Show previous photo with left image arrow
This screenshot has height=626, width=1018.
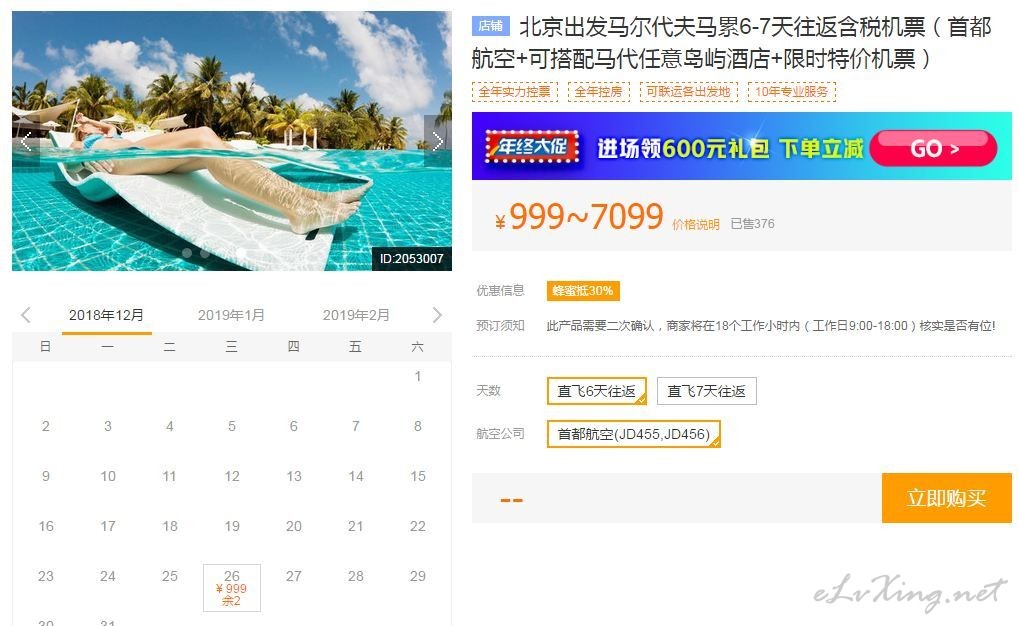point(27,142)
